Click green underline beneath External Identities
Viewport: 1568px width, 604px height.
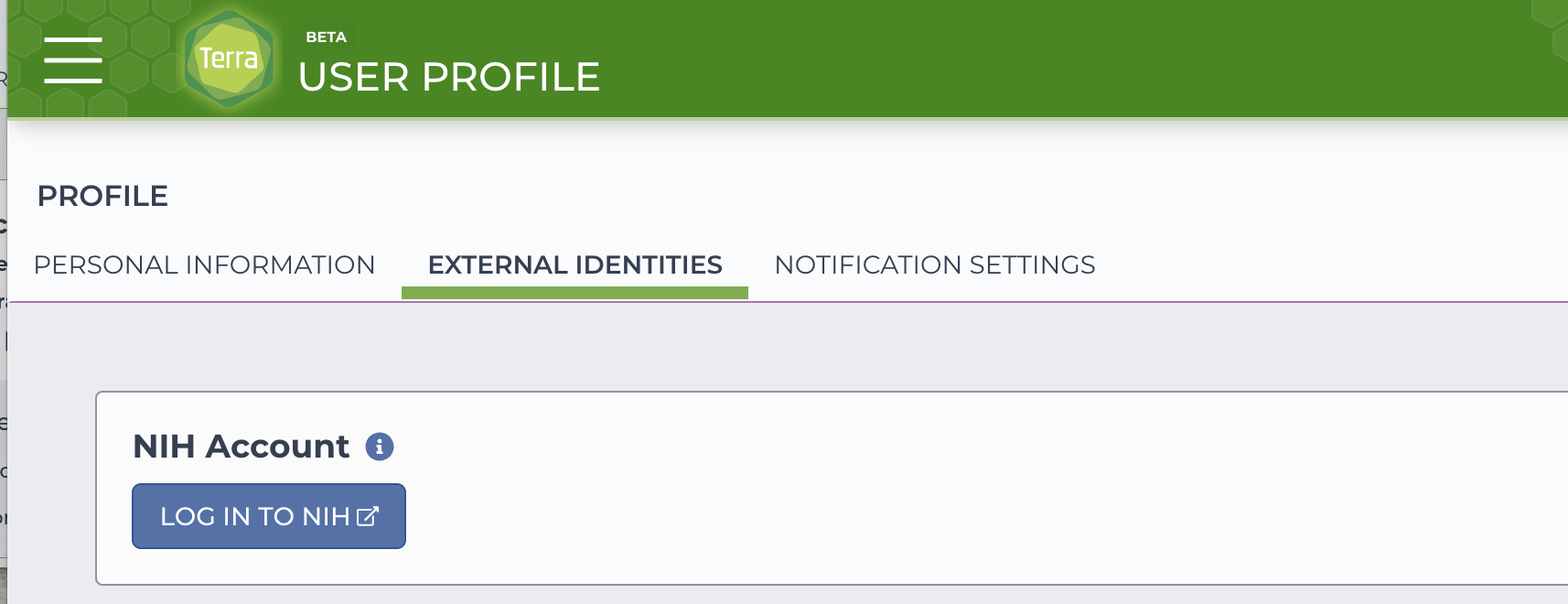pos(575,293)
